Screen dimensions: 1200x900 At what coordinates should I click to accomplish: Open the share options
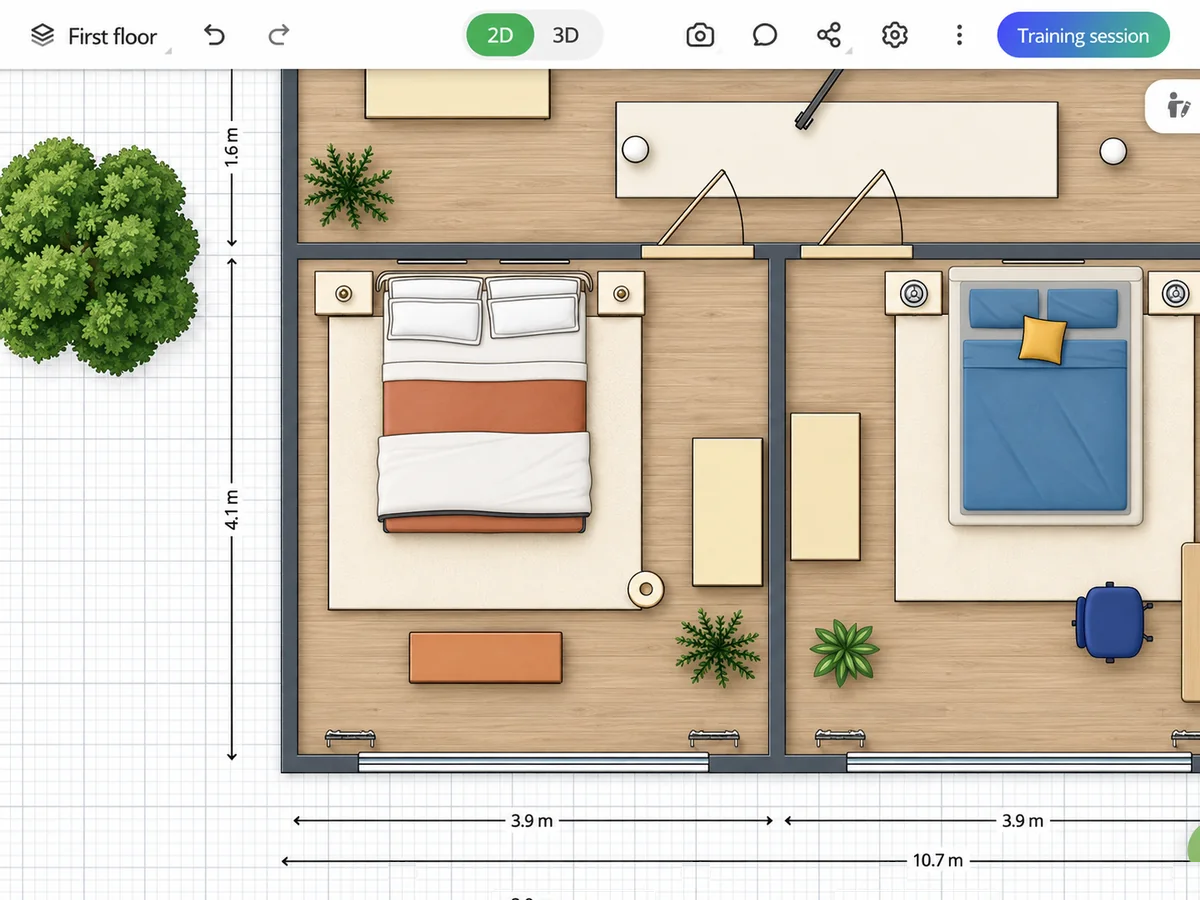tap(829, 36)
